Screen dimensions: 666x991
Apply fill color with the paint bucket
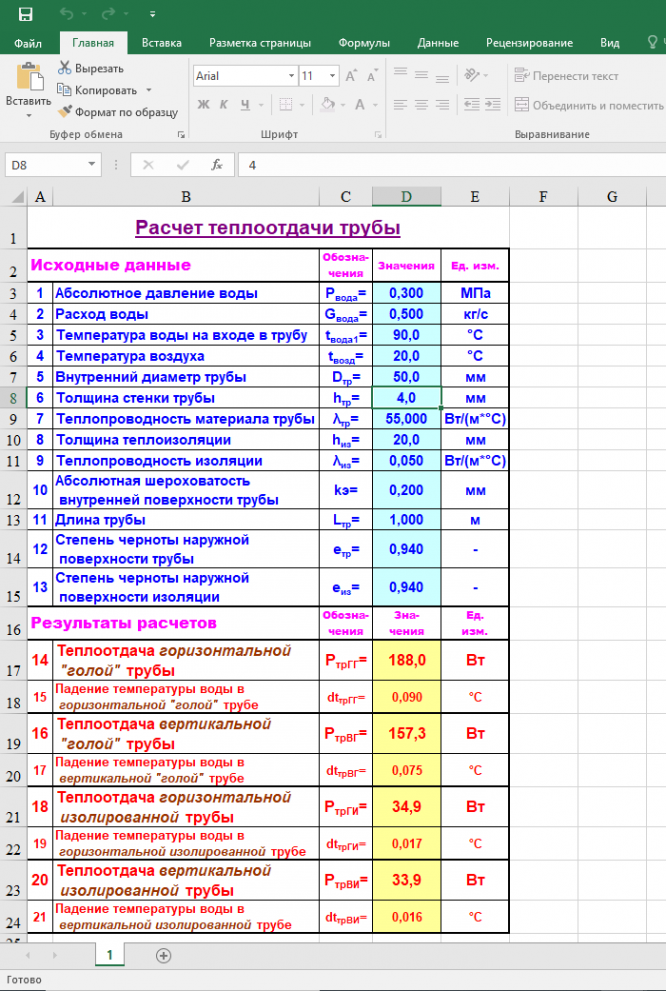pos(327,105)
